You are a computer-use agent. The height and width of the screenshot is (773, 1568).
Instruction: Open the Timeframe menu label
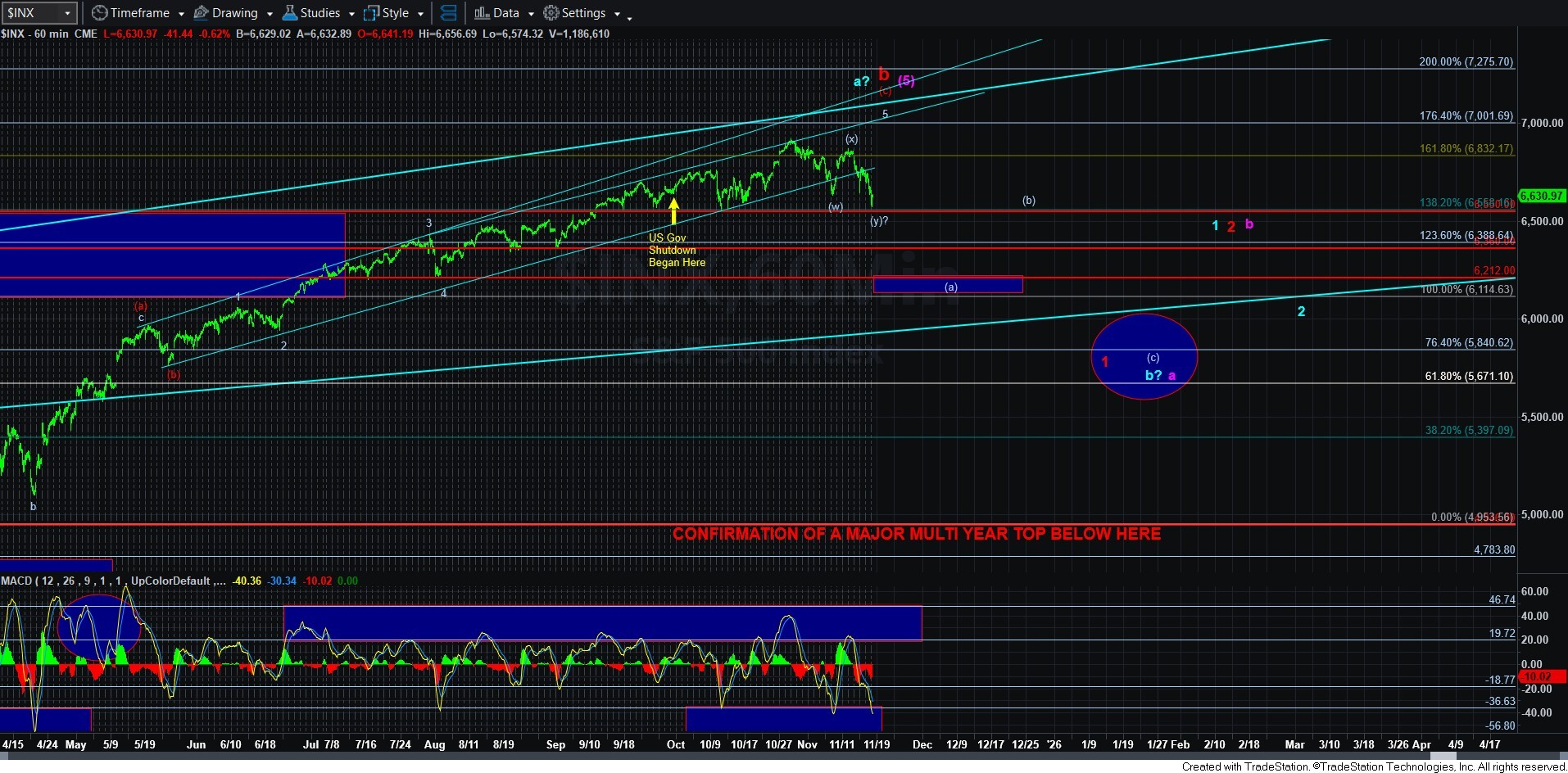pyautogui.click(x=139, y=13)
